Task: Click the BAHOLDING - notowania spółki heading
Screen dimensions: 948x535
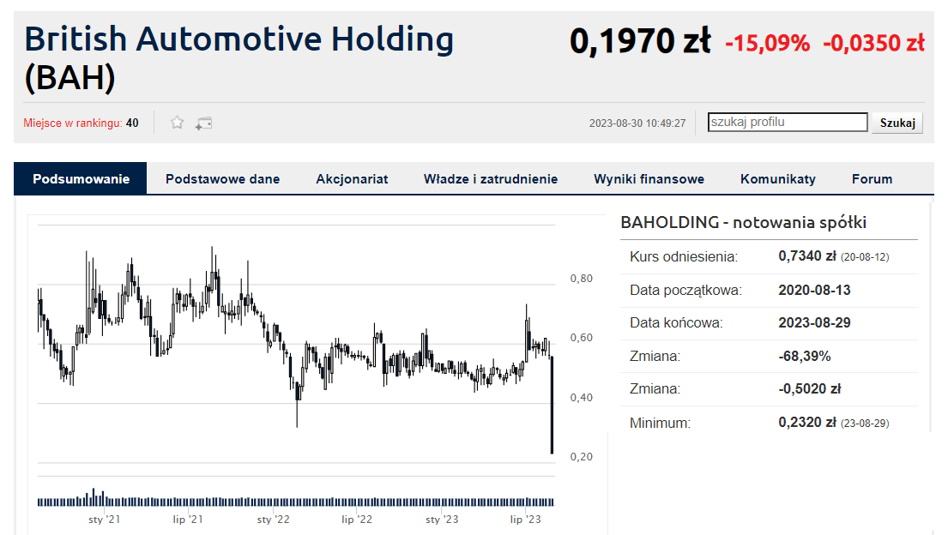Action: point(743,222)
